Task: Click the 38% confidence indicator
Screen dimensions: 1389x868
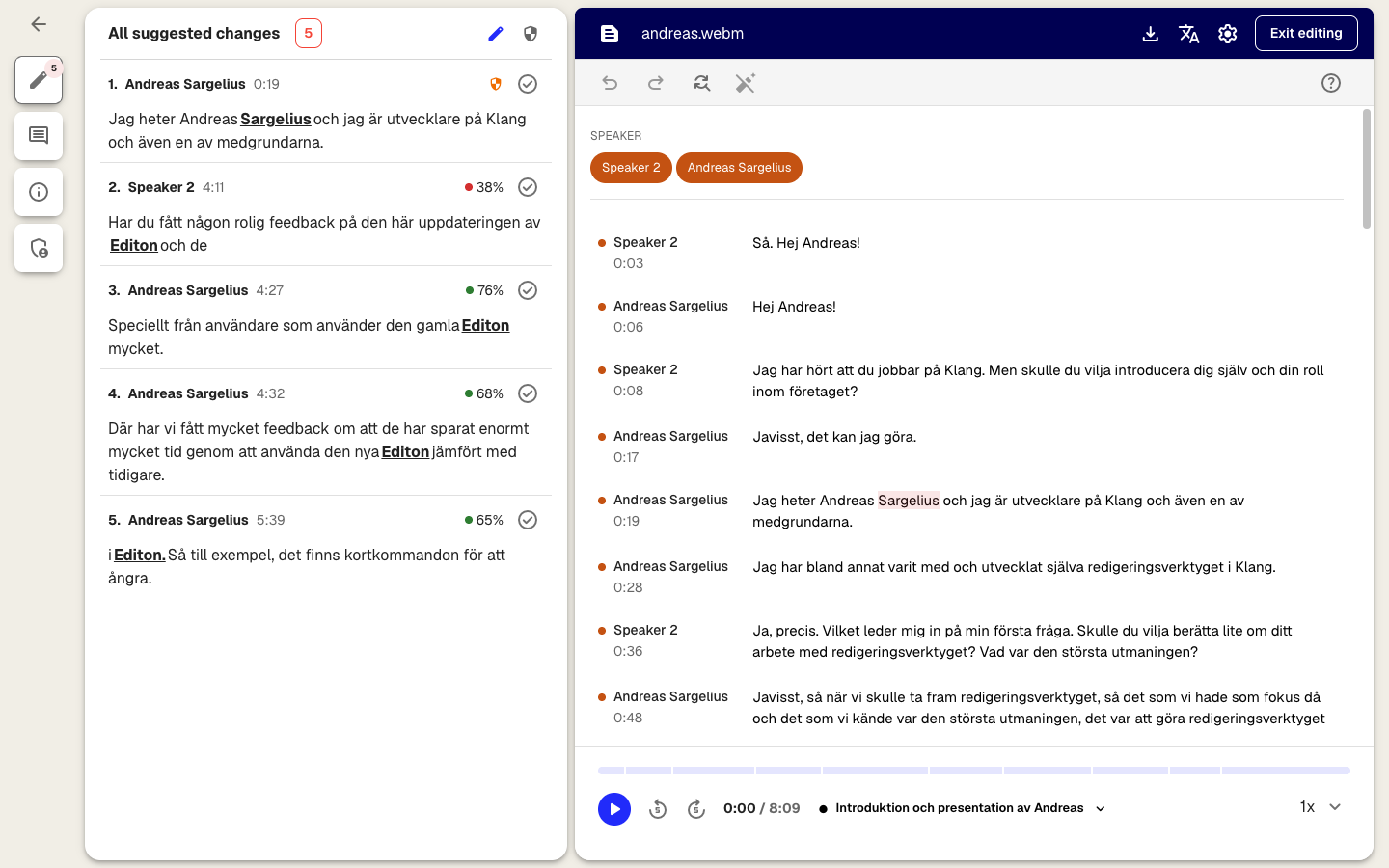Action: coord(484,187)
